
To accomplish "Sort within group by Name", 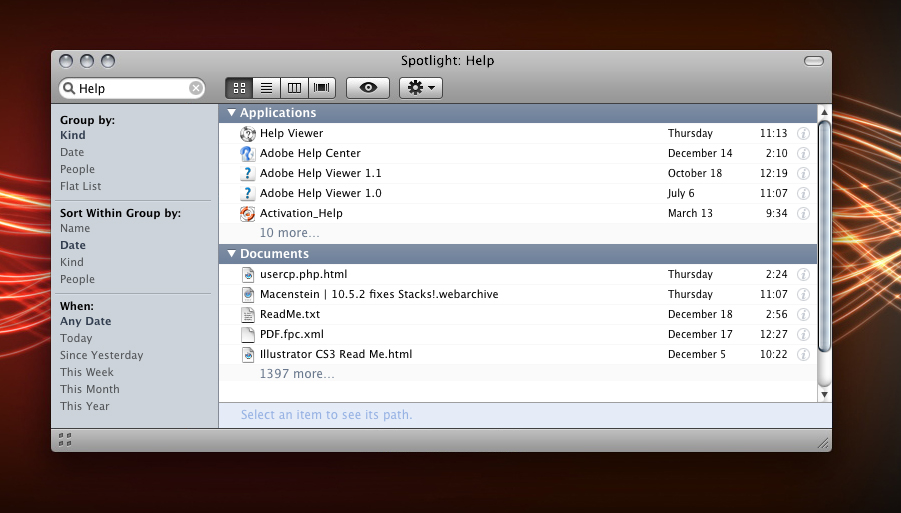I will click(75, 228).
